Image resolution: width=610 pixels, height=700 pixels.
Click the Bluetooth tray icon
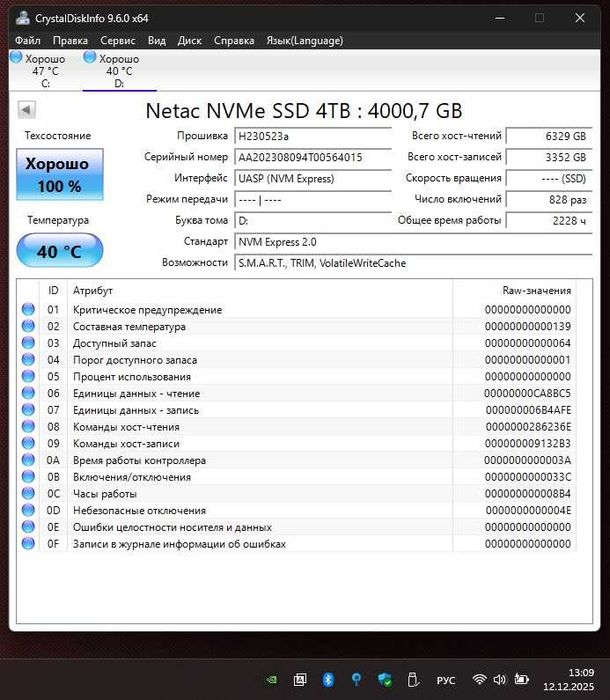[x=328, y=680]
